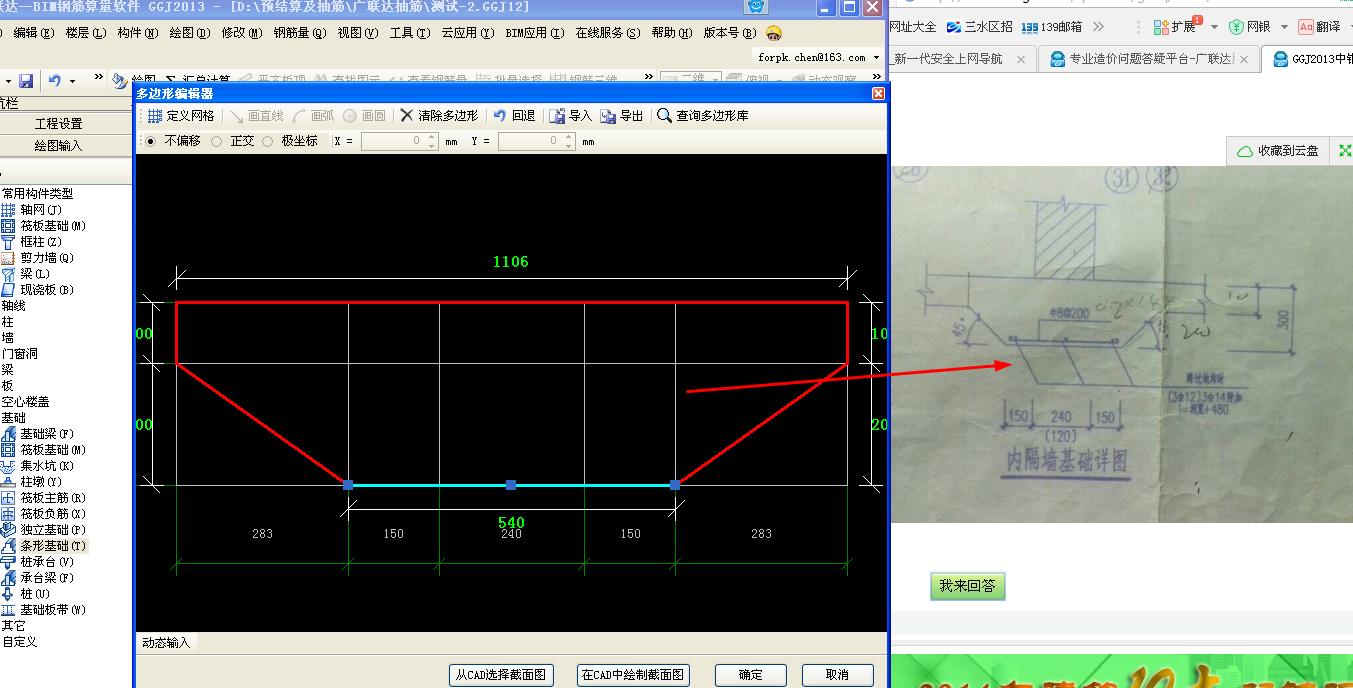Select 轴网(J) in component list
This screenshot has height=688, width=1353.
tap(32, 210)
